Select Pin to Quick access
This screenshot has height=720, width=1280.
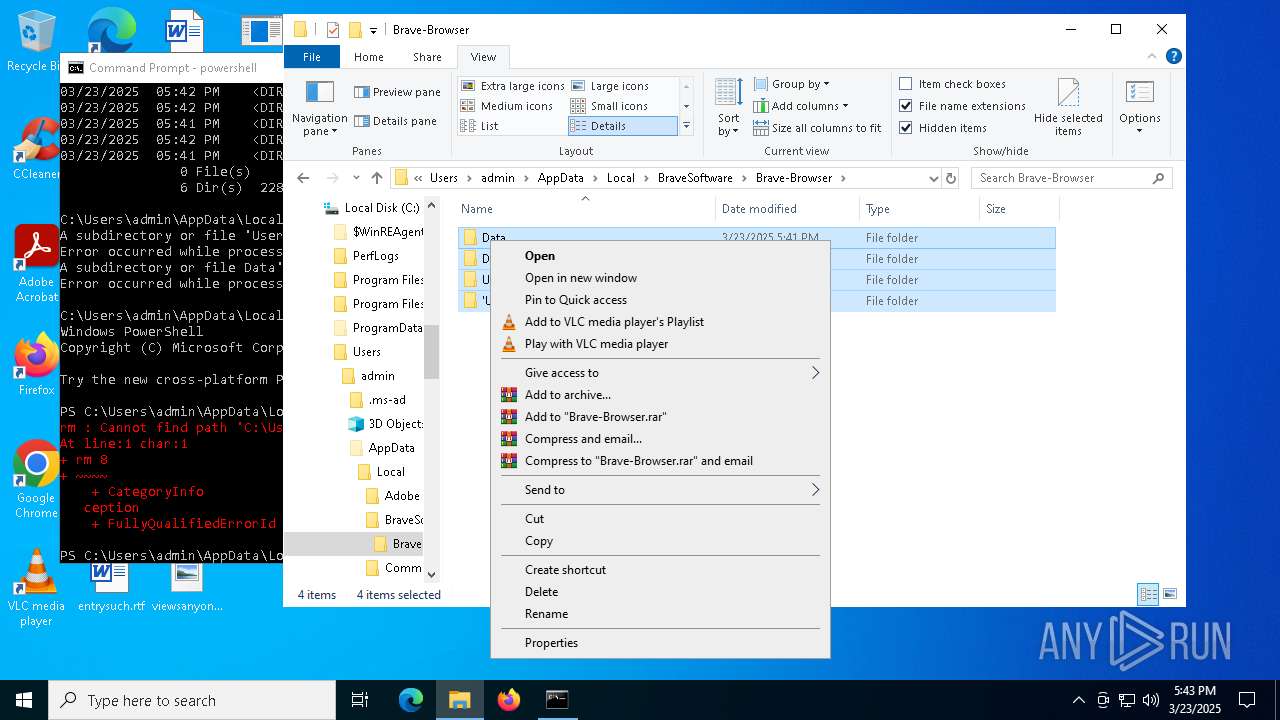[x=660, y=300]
